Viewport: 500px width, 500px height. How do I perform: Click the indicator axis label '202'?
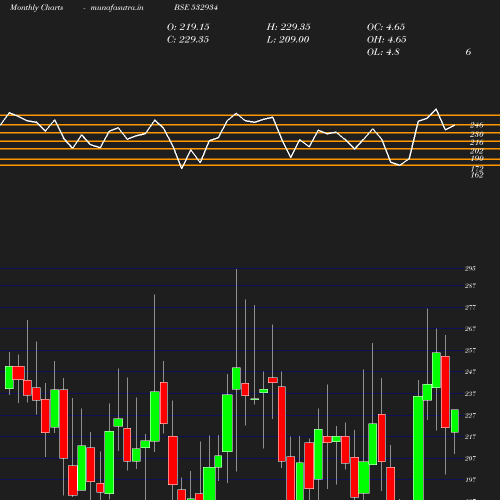click(x=477, y=151)
